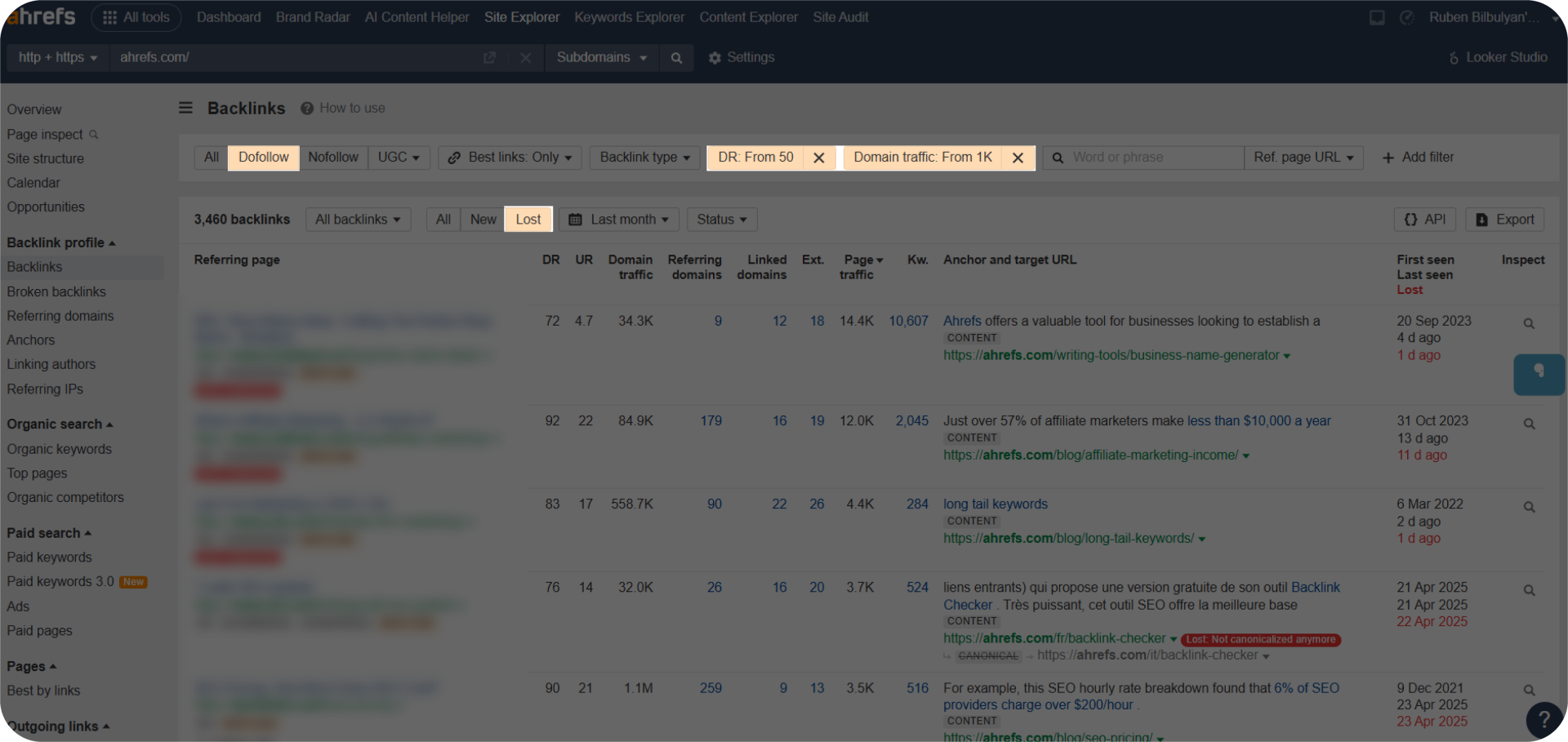Open the All backlinks dropdown

tap(358, 220)
